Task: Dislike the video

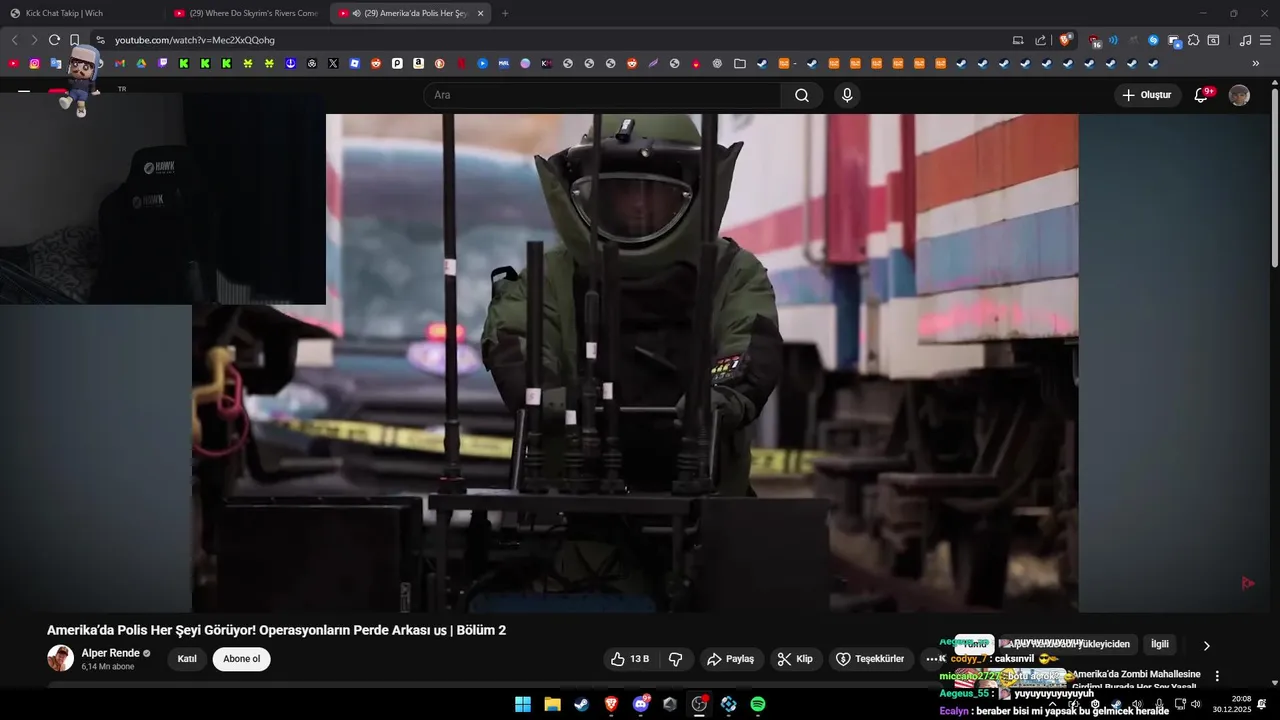Action: pos(676,659)
